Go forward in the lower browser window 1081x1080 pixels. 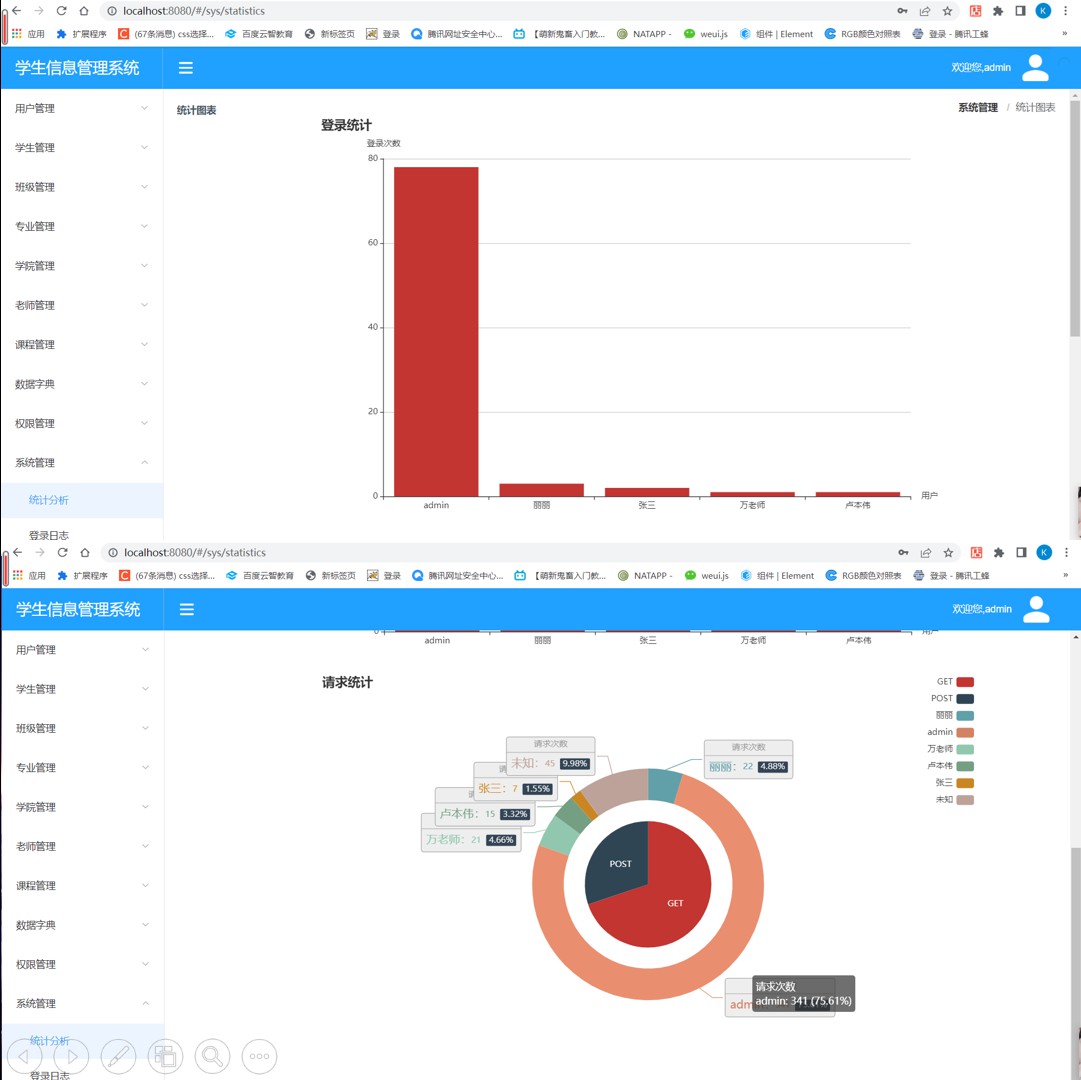40,552
